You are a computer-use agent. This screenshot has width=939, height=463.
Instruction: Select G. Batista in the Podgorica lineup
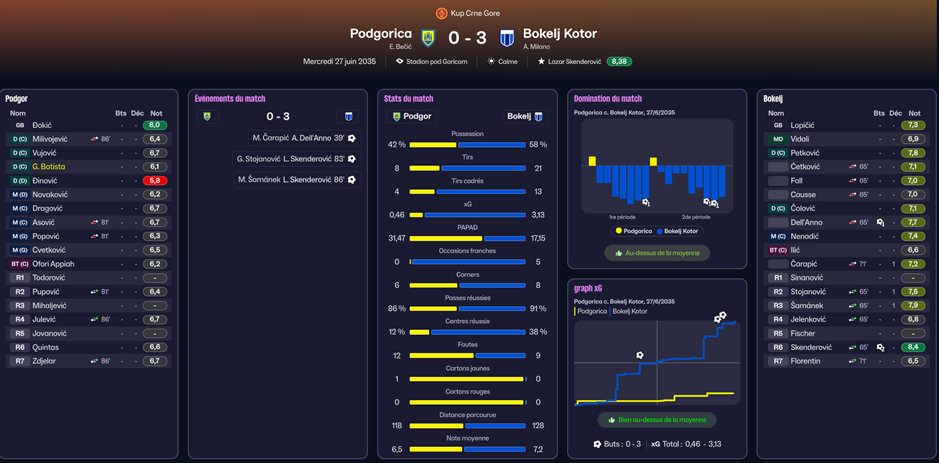coord(49,167)
